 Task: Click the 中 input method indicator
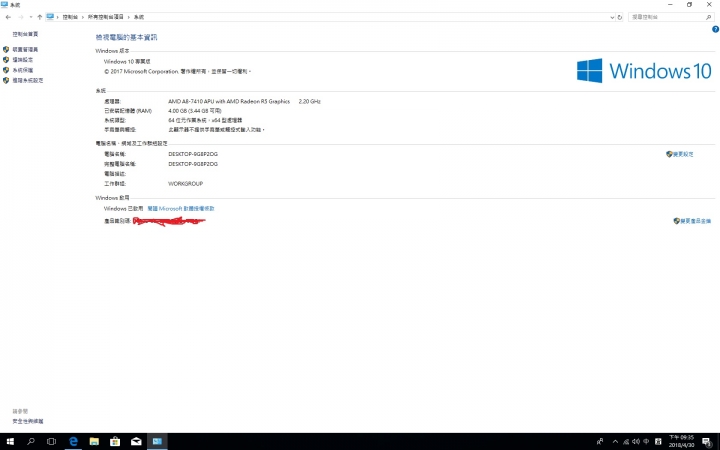pyautogui.click(x=646, y=441)
